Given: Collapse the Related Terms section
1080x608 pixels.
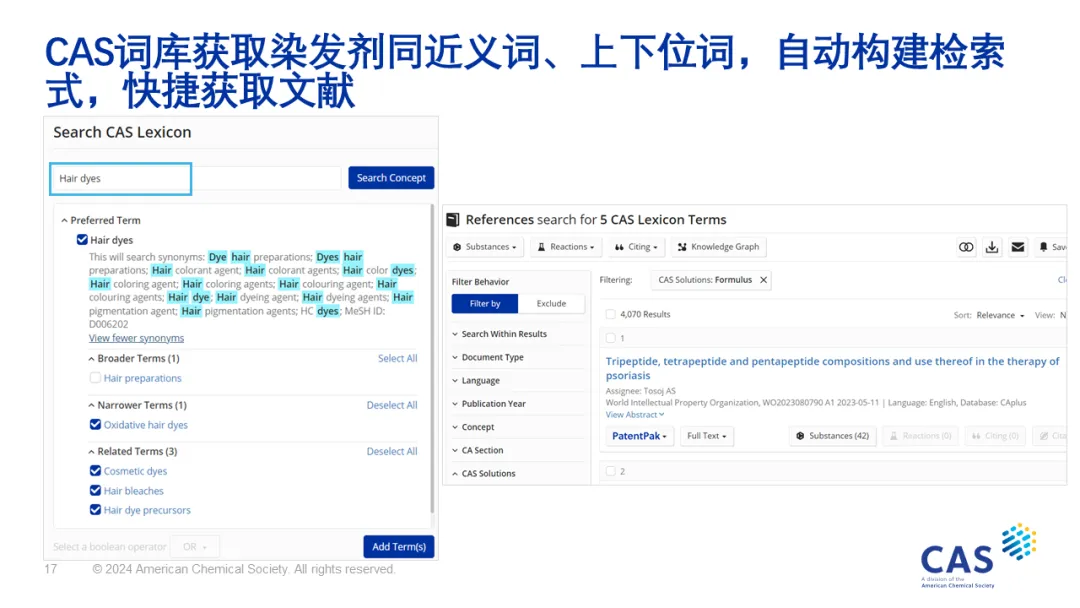Looking at the screenshot, I should click(x=91, y=452).
